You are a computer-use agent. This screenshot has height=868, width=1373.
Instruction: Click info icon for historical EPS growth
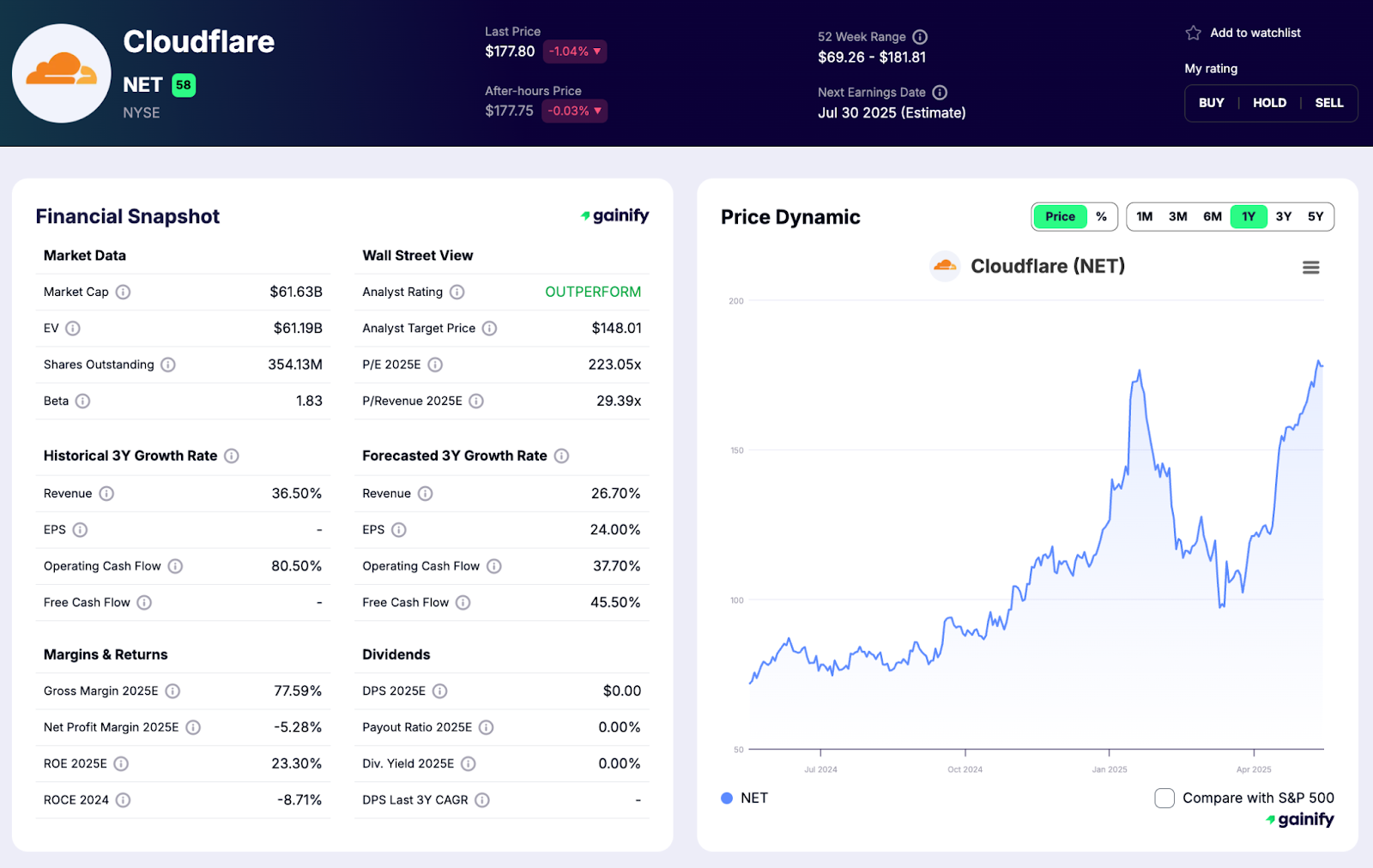(x=80, y=530)
